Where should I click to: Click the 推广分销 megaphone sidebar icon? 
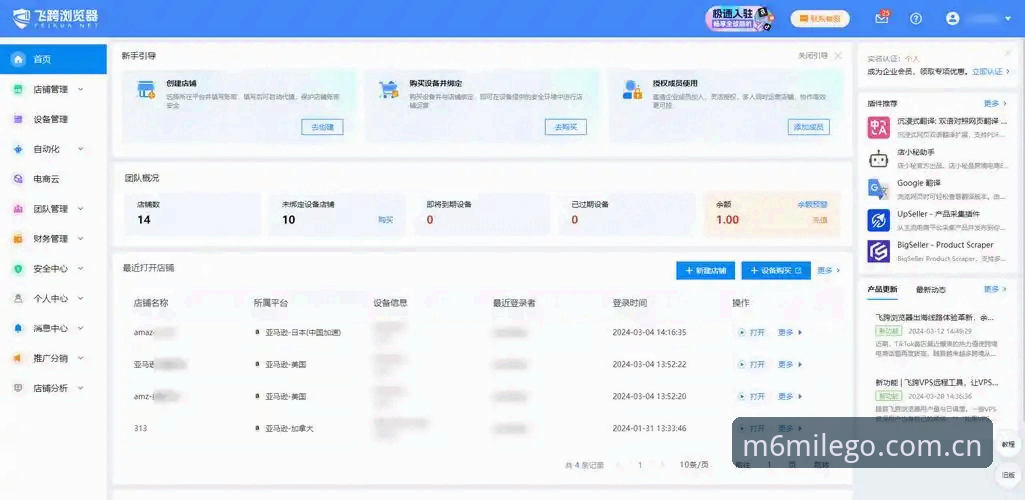pyautogui.click(x=19, y=358)
